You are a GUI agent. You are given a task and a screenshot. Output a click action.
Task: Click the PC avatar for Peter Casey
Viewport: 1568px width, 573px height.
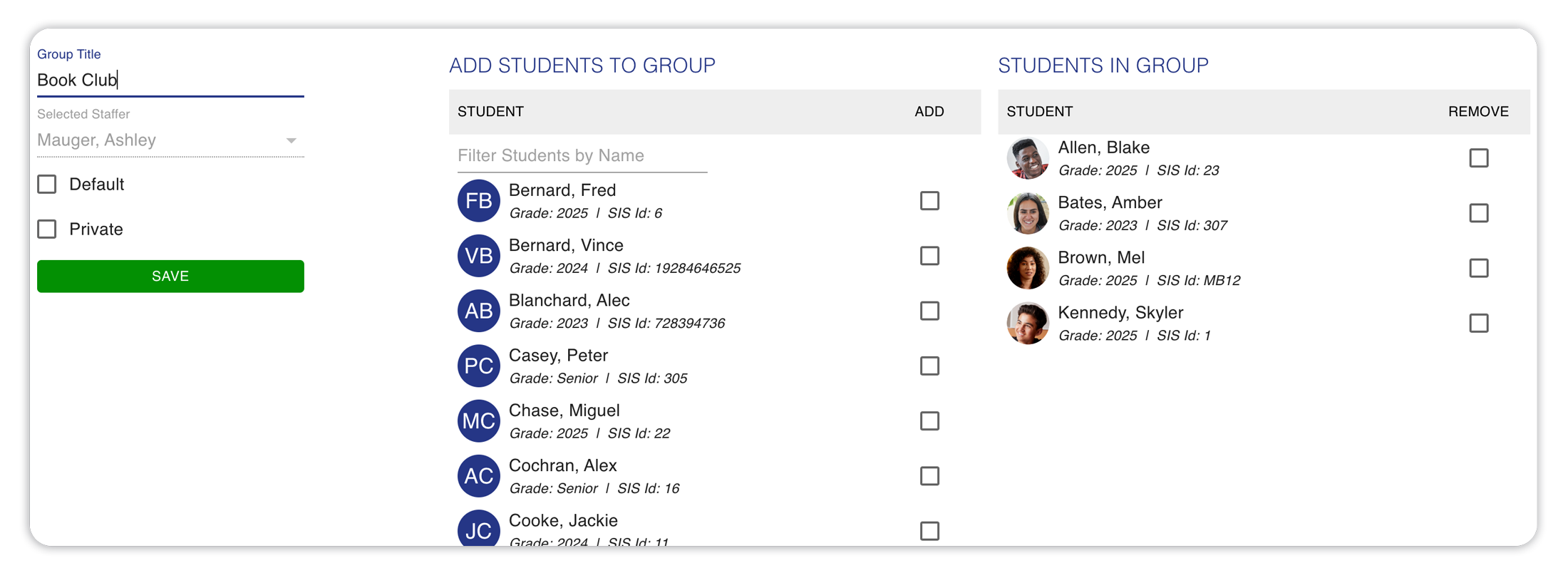pos(478,366)
